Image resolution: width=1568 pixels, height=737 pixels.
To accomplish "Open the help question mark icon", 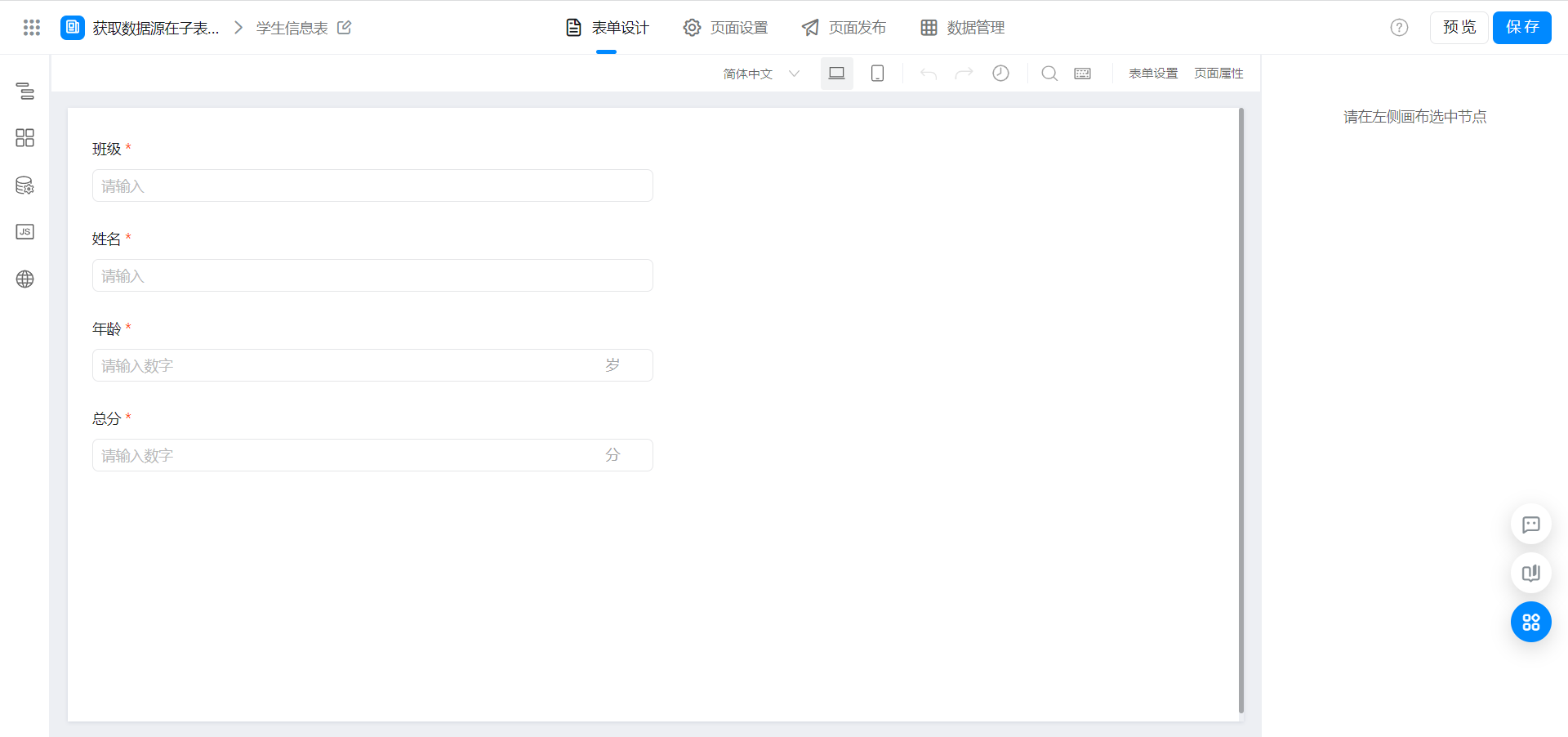I will coord(1400,28).
